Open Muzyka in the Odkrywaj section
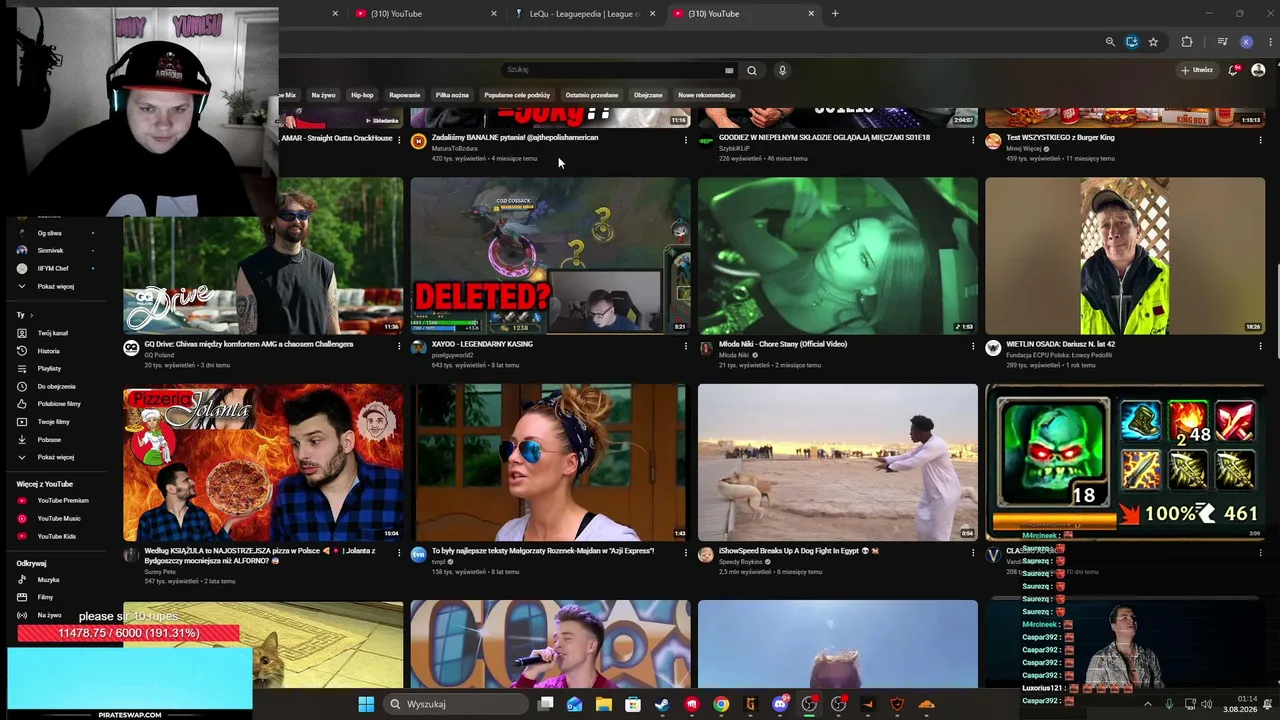The width and height of the screenshot is (1280, 720). coord(48,580)
